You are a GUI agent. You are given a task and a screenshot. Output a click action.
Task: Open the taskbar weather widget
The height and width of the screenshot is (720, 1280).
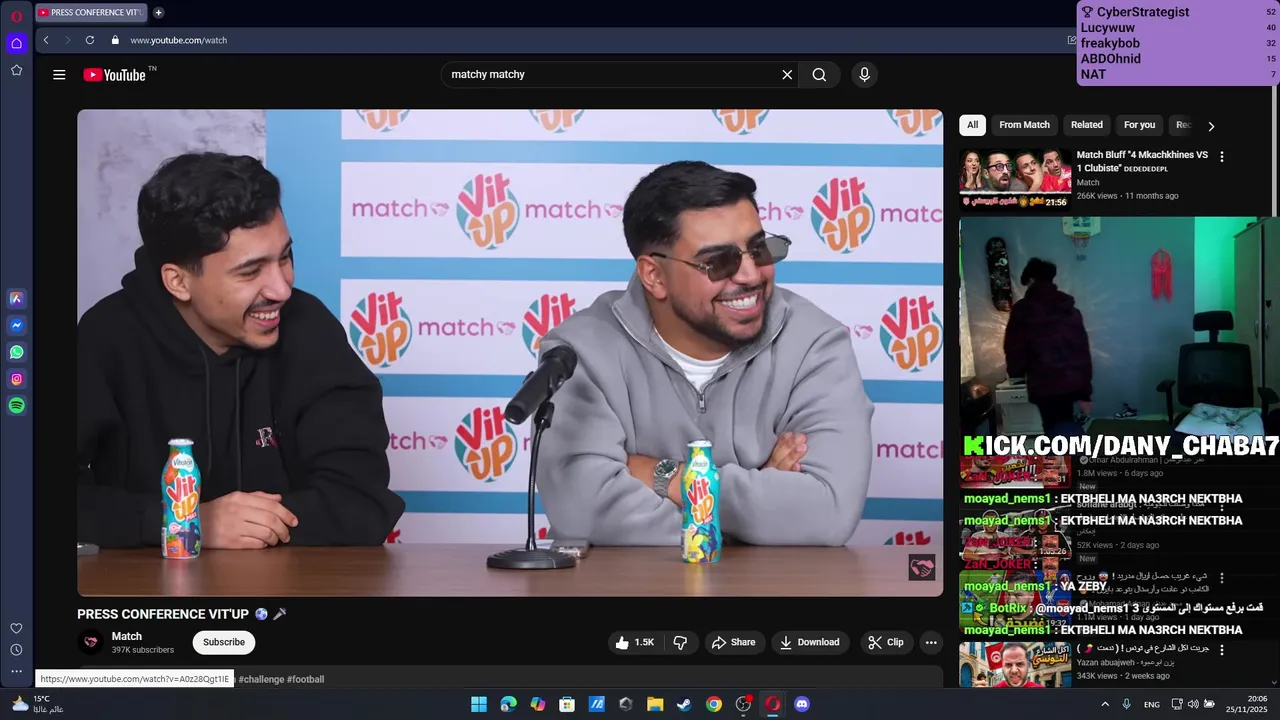[38, 704]
